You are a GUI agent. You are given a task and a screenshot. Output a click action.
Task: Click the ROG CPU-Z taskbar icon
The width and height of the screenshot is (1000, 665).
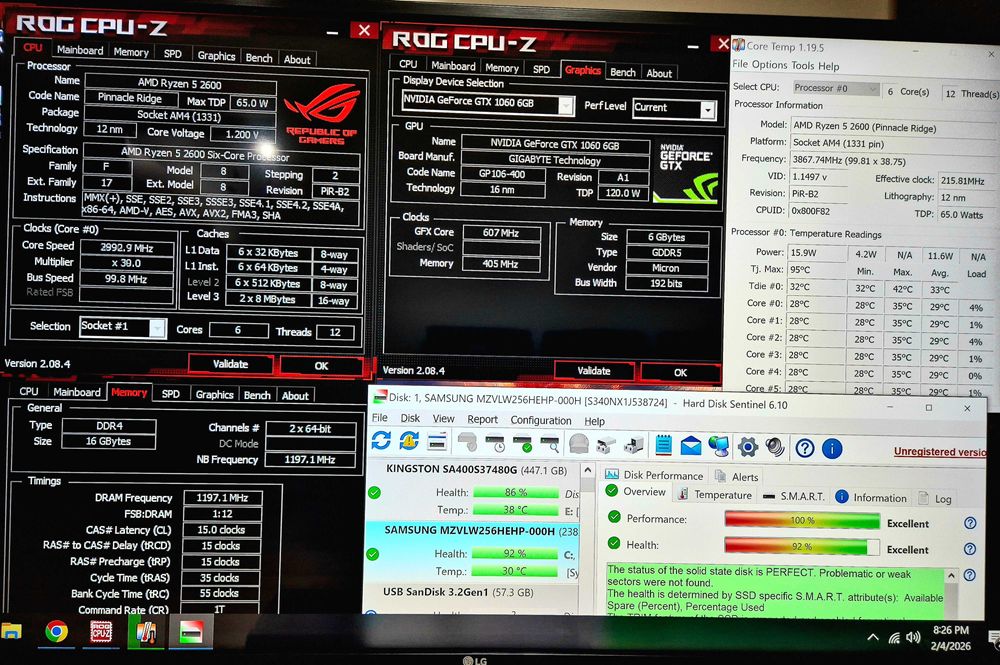pos(101,632)
